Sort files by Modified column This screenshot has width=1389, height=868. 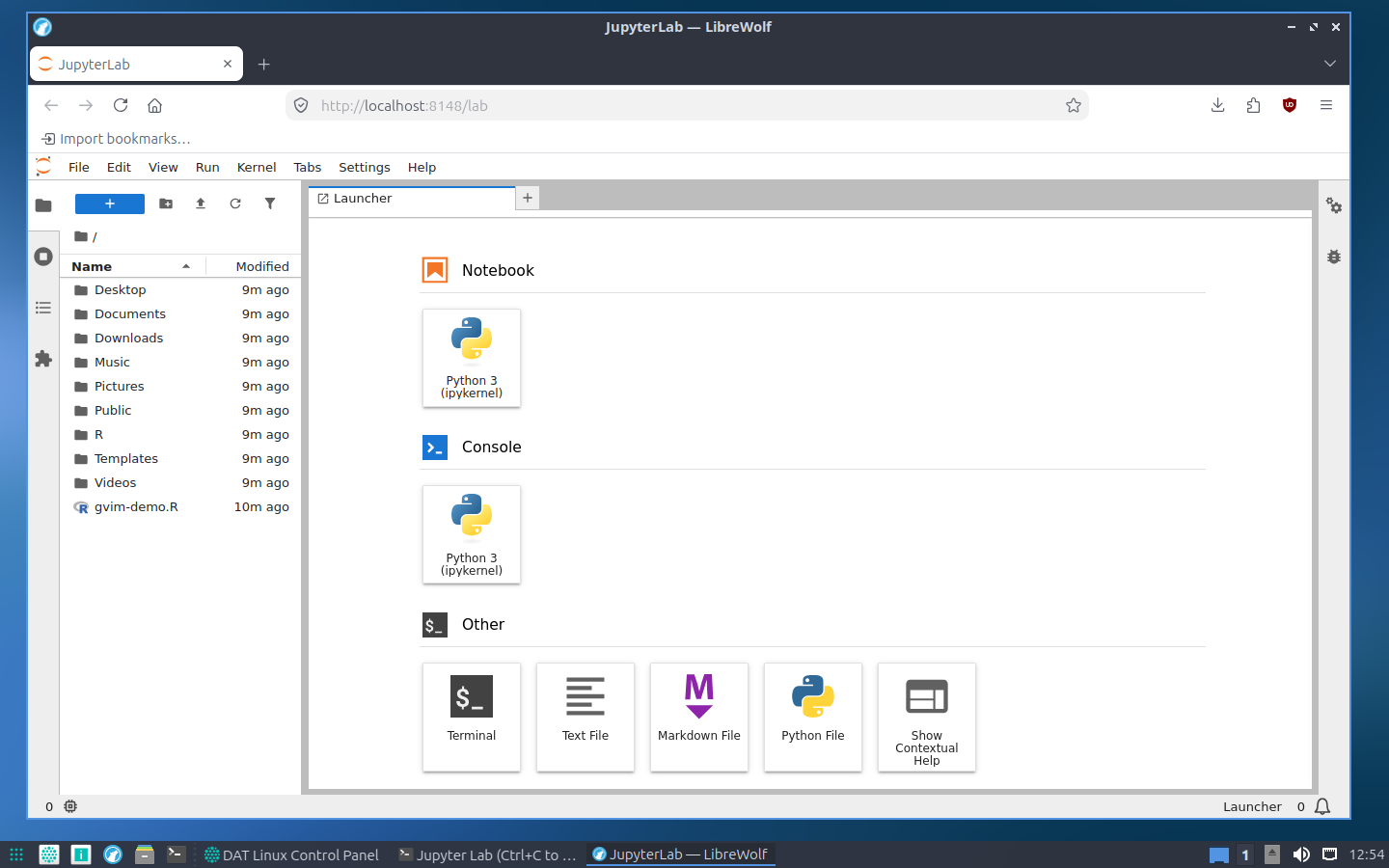255,266
